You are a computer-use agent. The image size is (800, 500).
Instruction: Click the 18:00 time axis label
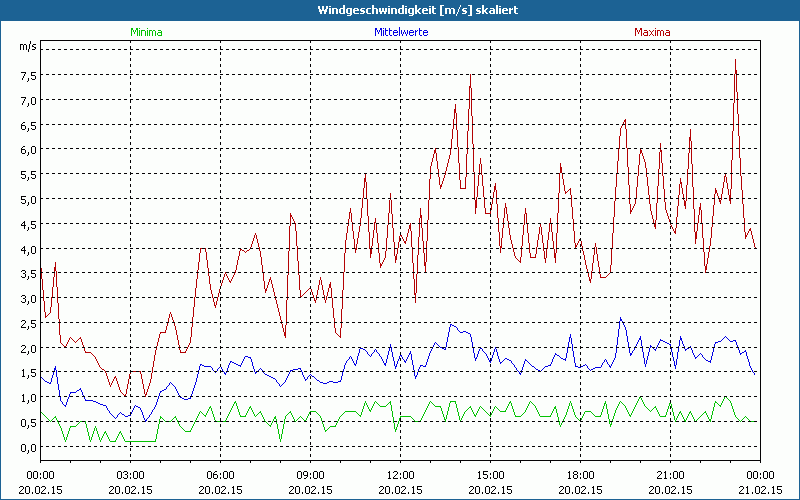coord(581,475)
